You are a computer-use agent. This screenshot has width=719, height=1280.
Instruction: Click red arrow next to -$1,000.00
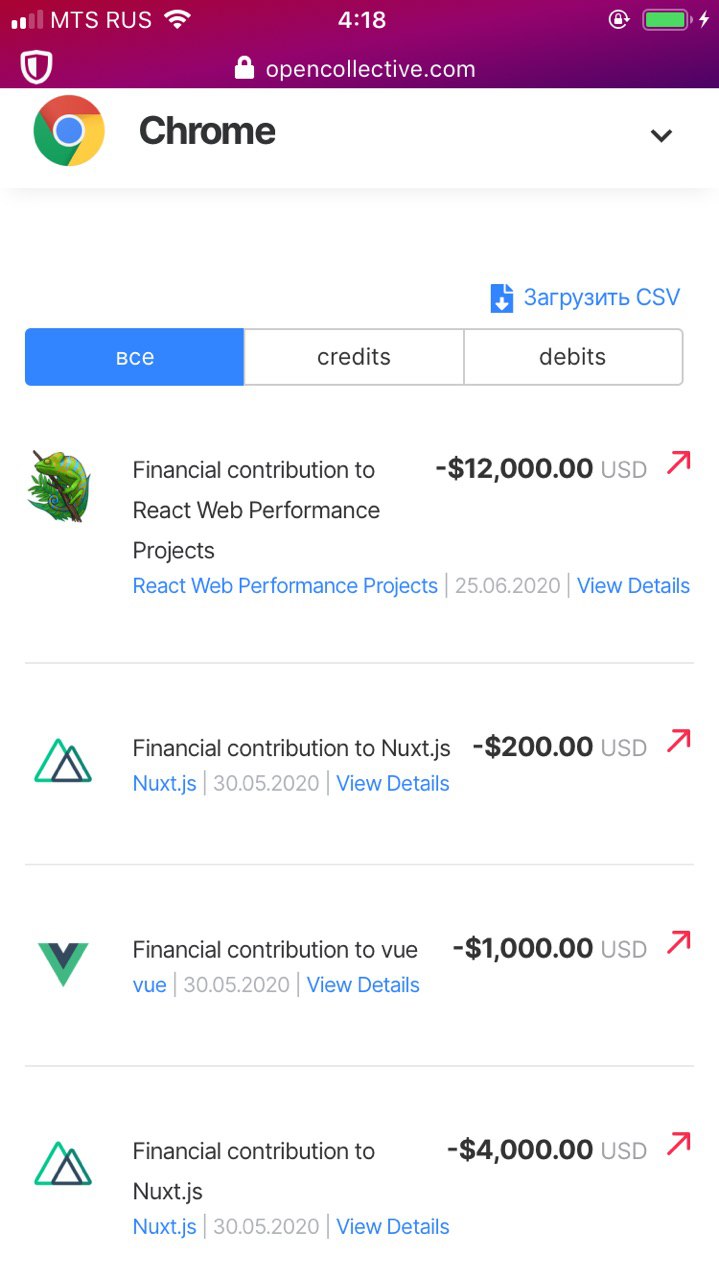click(x=679, y=942)
